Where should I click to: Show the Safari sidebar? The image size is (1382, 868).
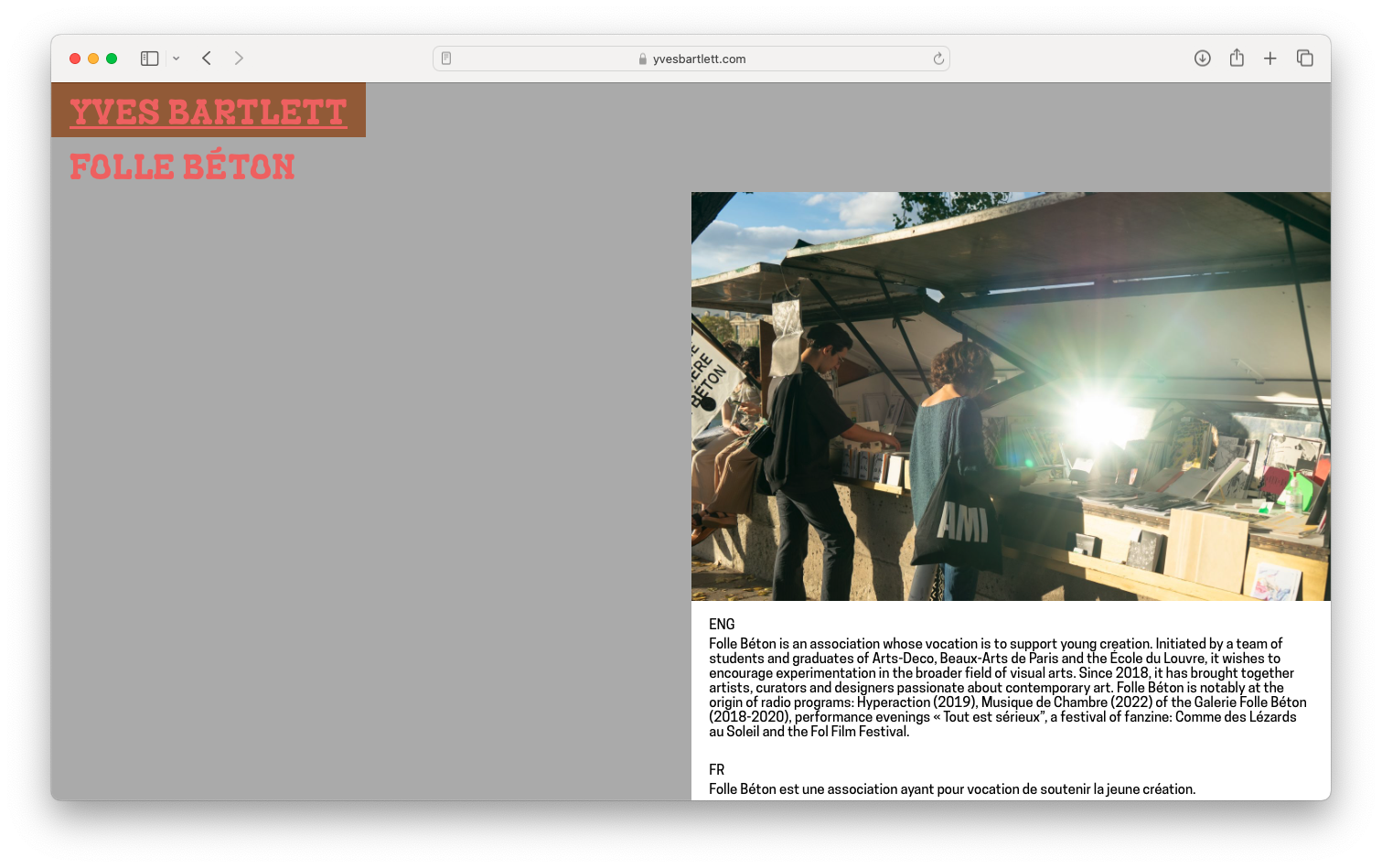pyautogui.click(x=149, y=59)
